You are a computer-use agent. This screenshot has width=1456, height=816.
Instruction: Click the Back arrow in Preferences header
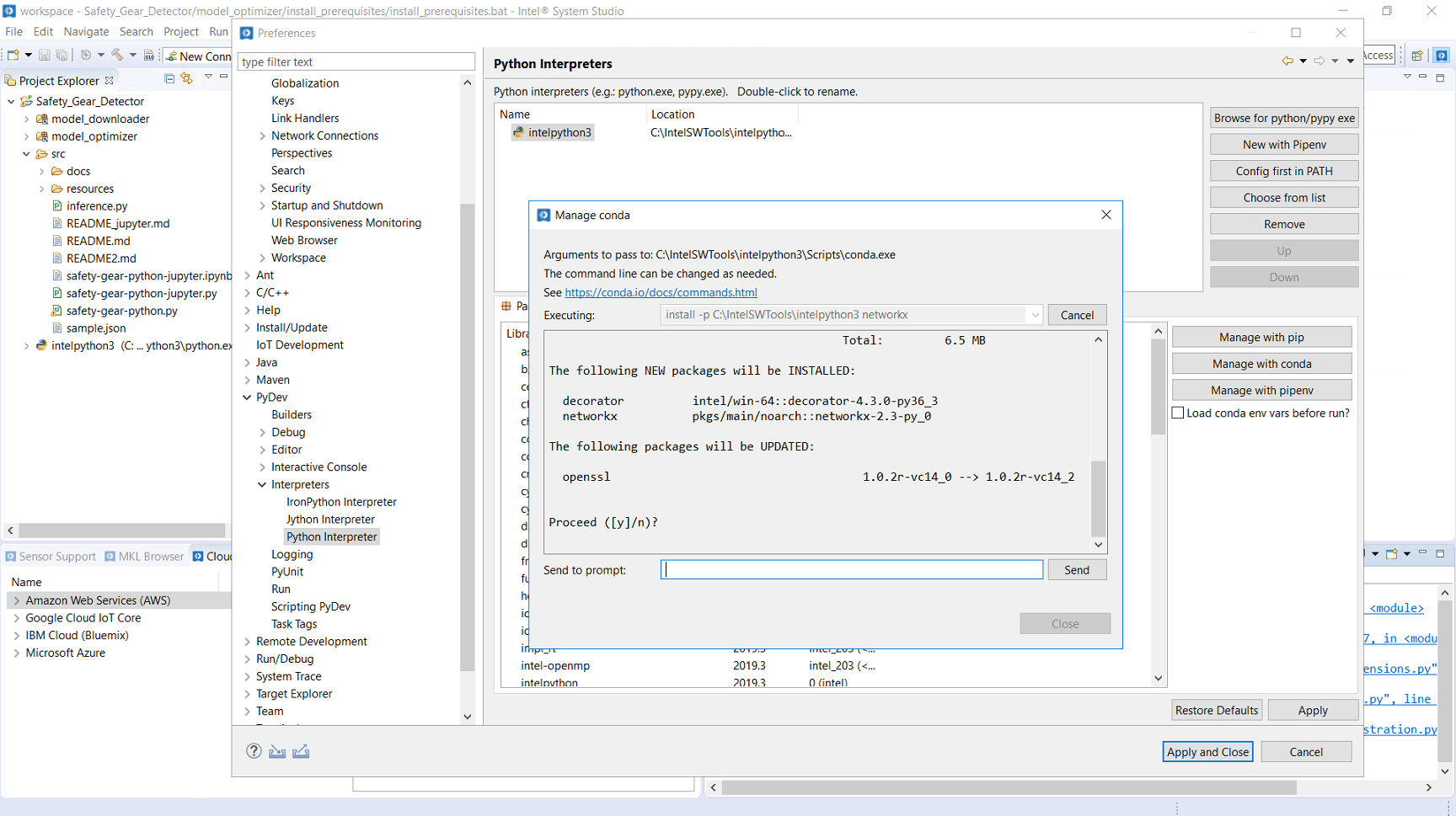pos(1287,61)
